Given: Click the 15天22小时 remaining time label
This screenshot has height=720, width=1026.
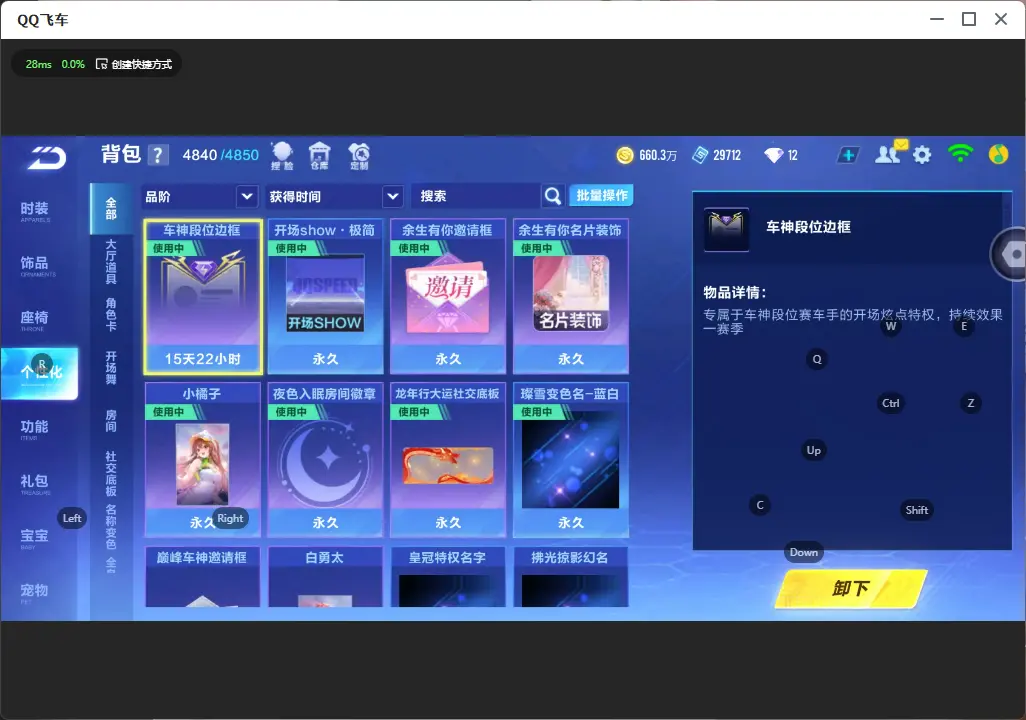Looking at the screenshot, I should [x=203, y=359].
